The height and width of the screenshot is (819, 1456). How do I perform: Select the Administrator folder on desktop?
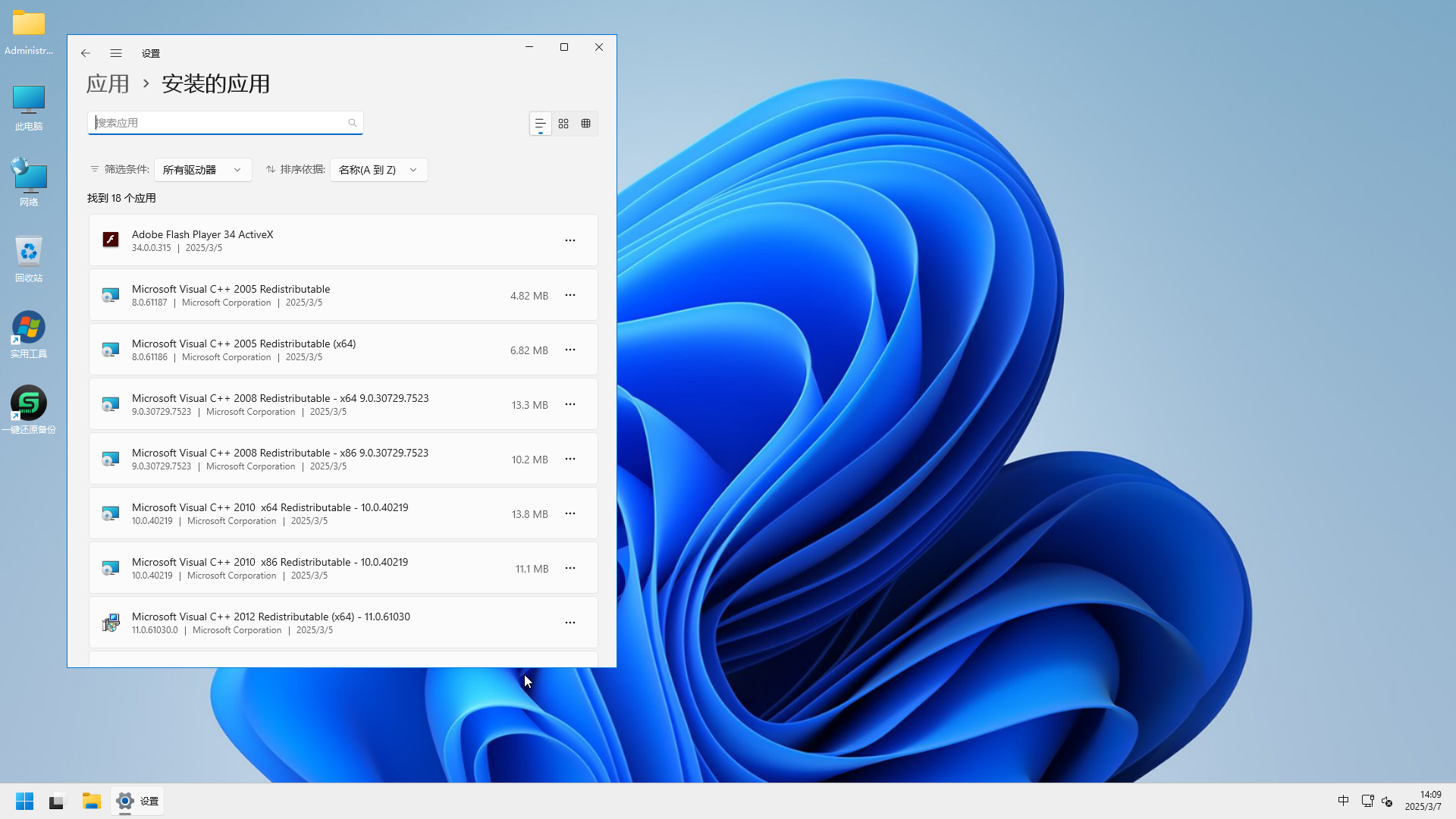click(x=29, y=33)
